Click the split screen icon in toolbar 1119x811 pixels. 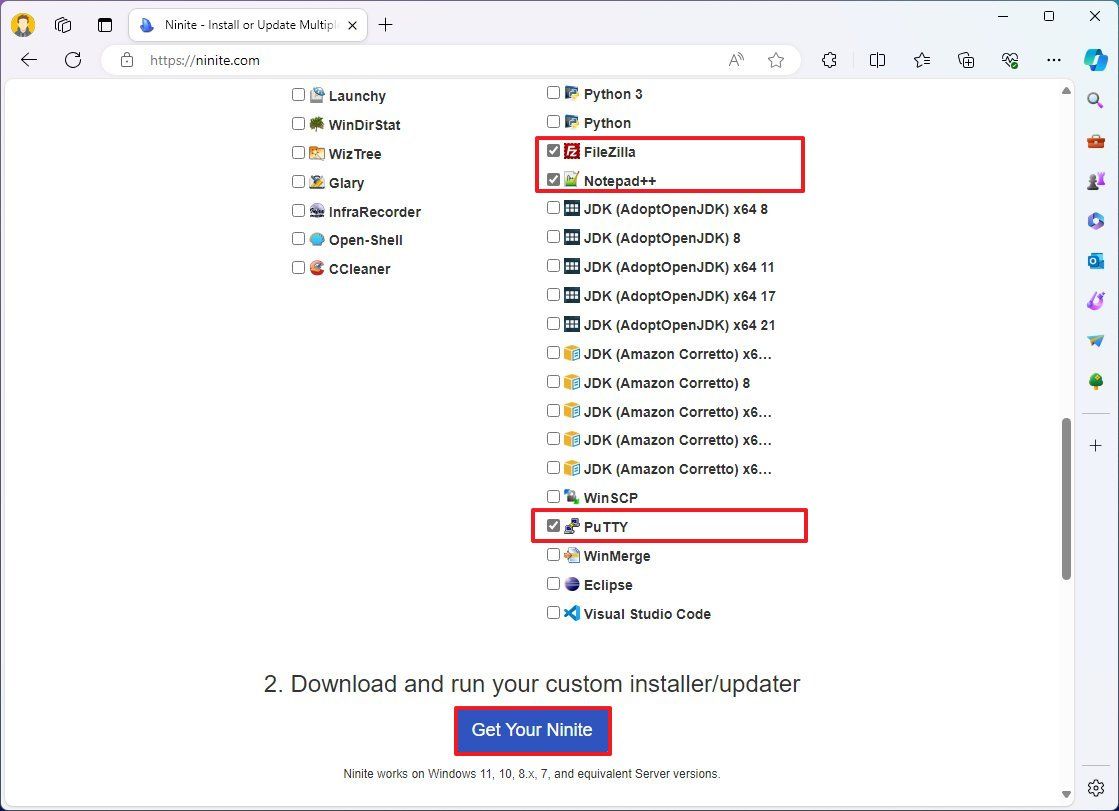coord(877,60)
